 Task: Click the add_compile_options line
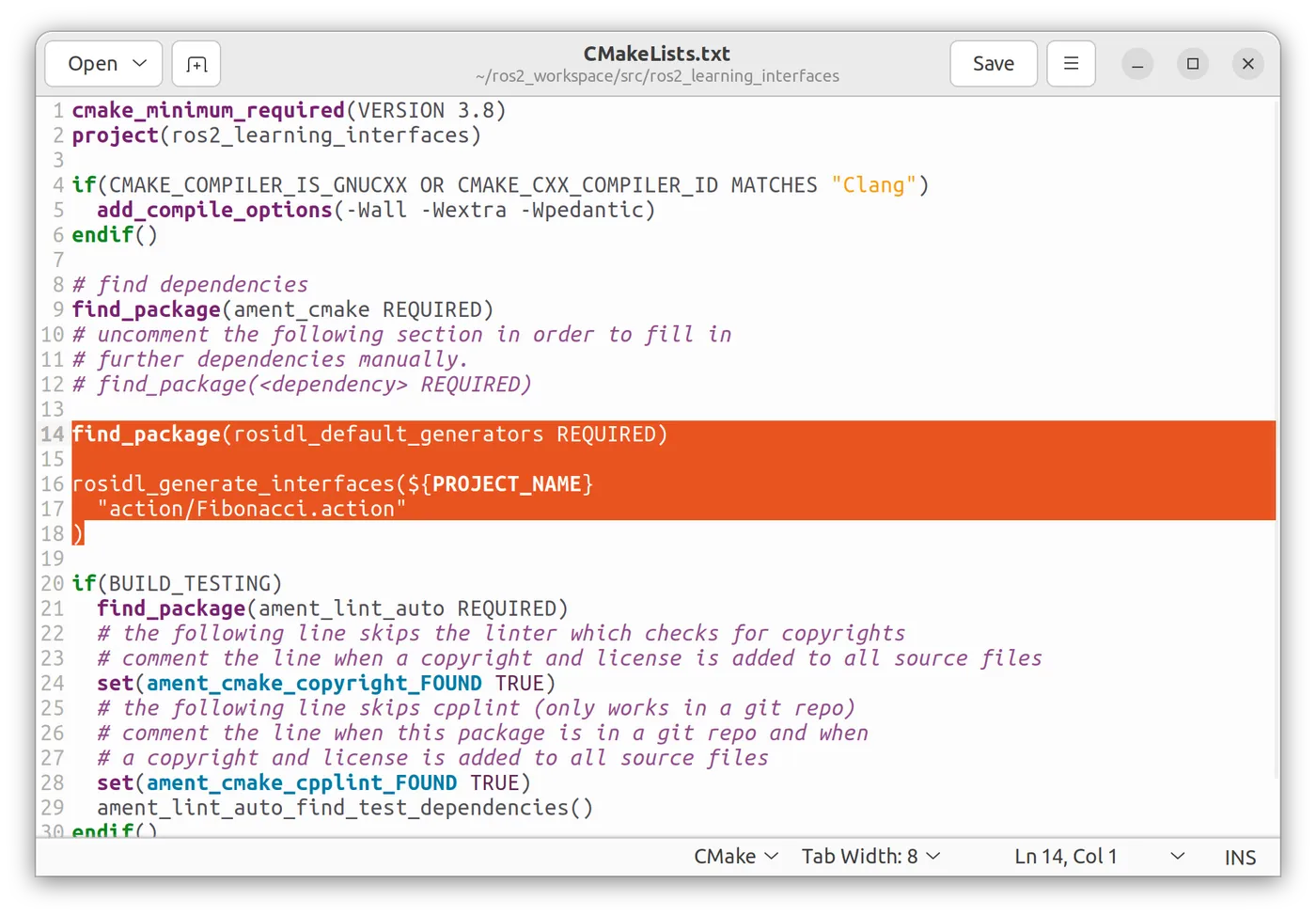pos(376,210)
